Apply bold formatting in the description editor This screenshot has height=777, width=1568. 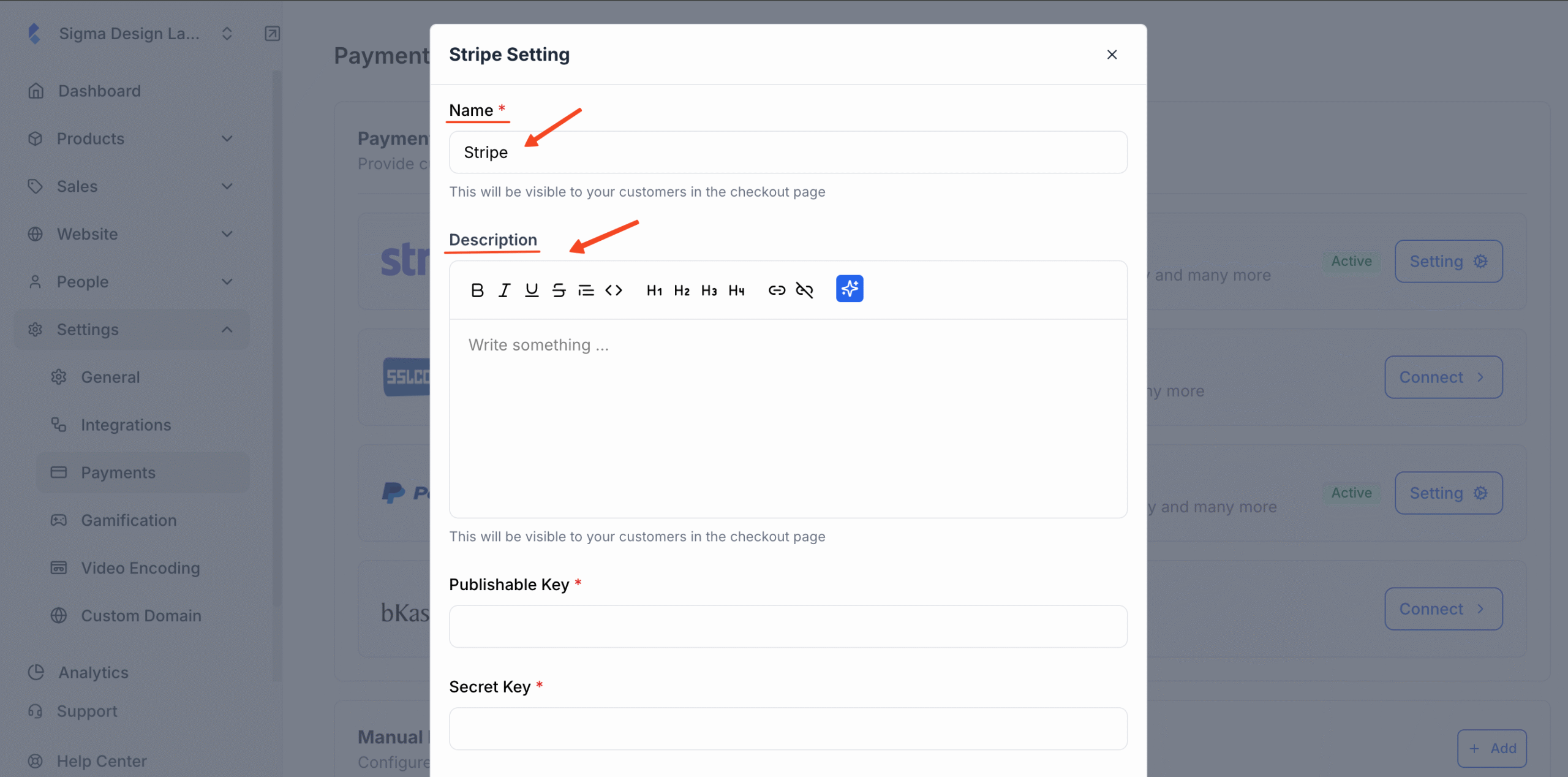click(478, 290)
